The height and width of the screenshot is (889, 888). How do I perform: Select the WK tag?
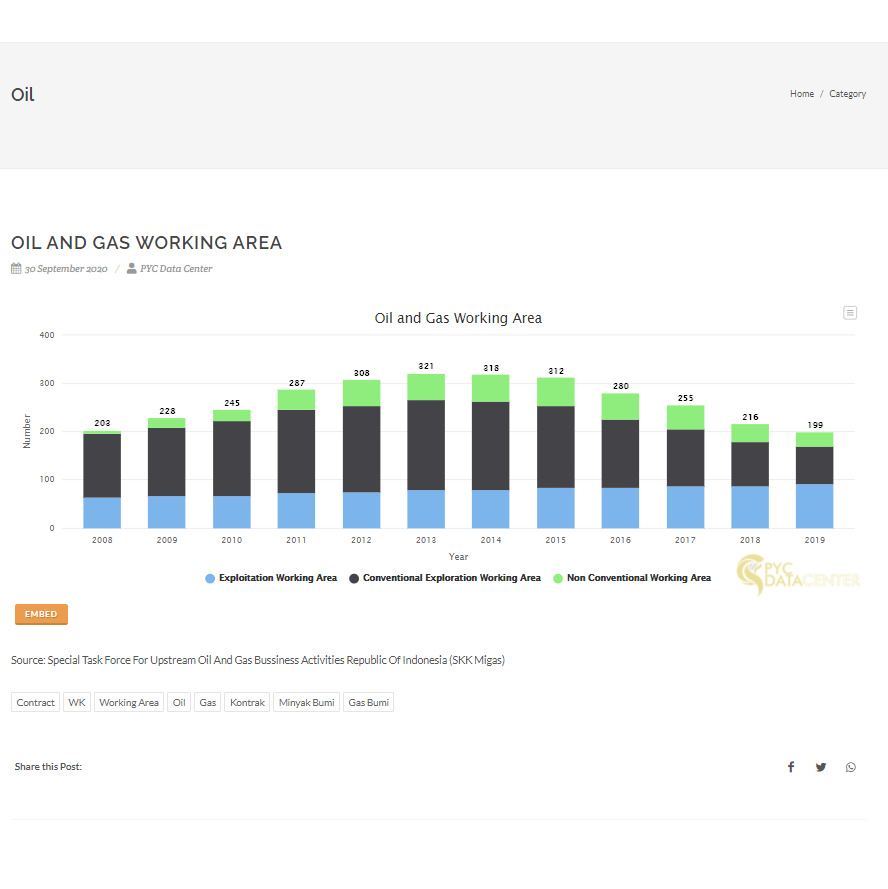tap(77, 702)
